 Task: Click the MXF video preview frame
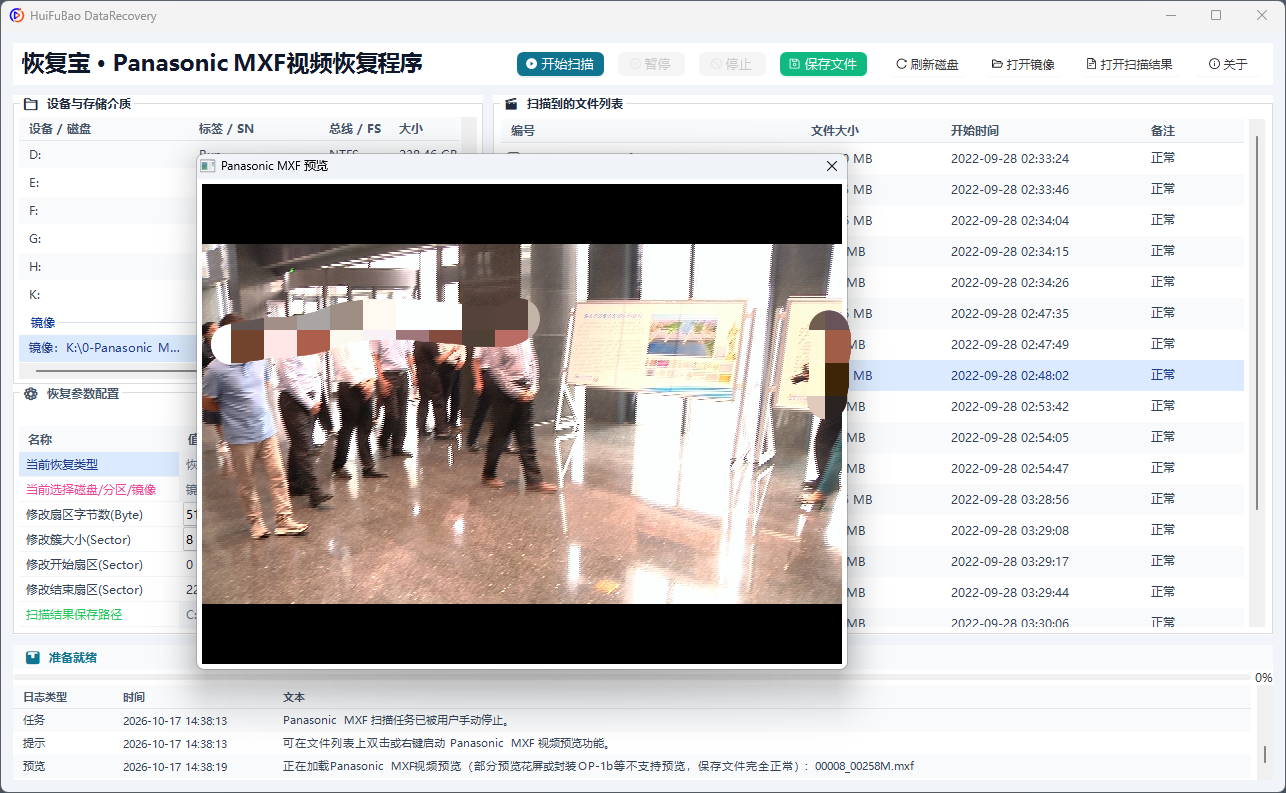tap(522, 424)
